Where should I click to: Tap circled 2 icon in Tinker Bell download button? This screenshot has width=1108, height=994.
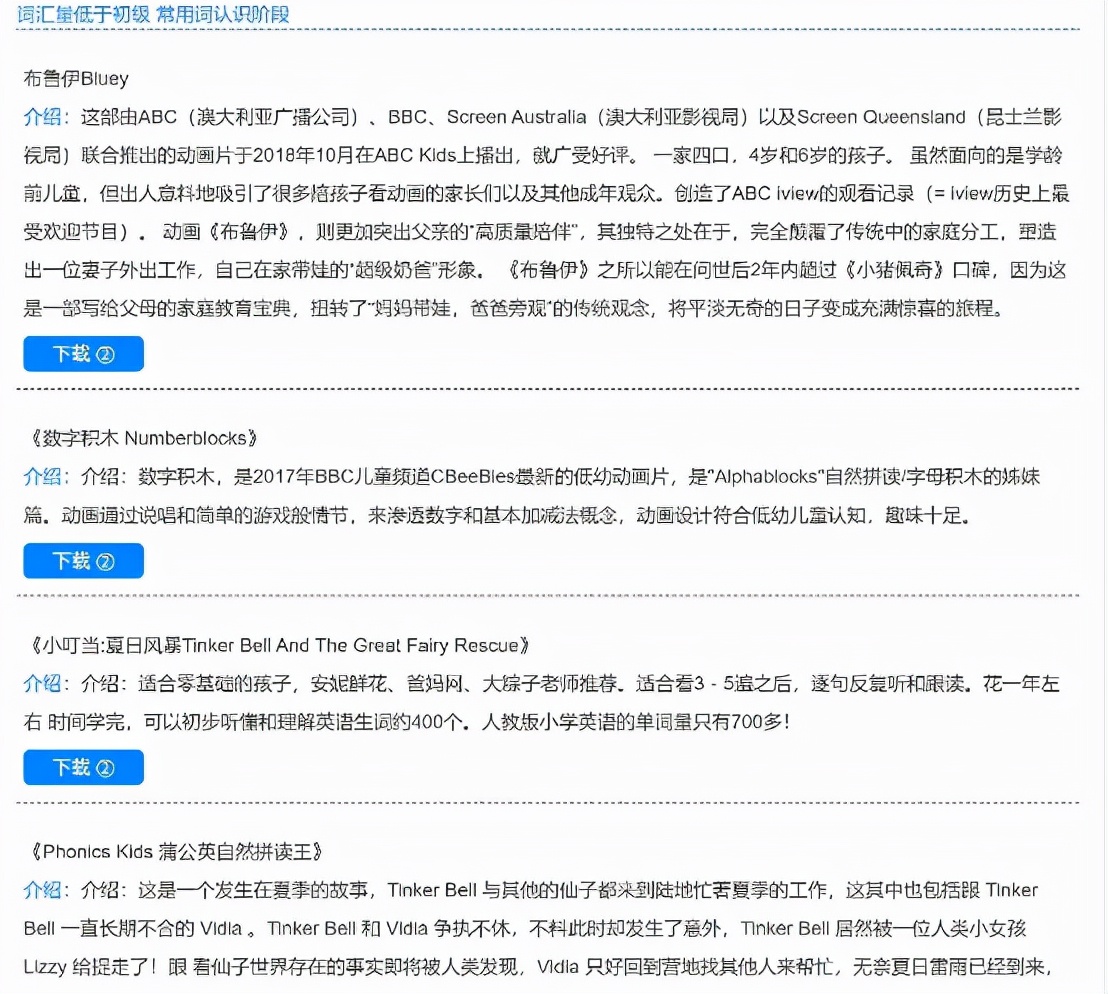coord(105,767)
